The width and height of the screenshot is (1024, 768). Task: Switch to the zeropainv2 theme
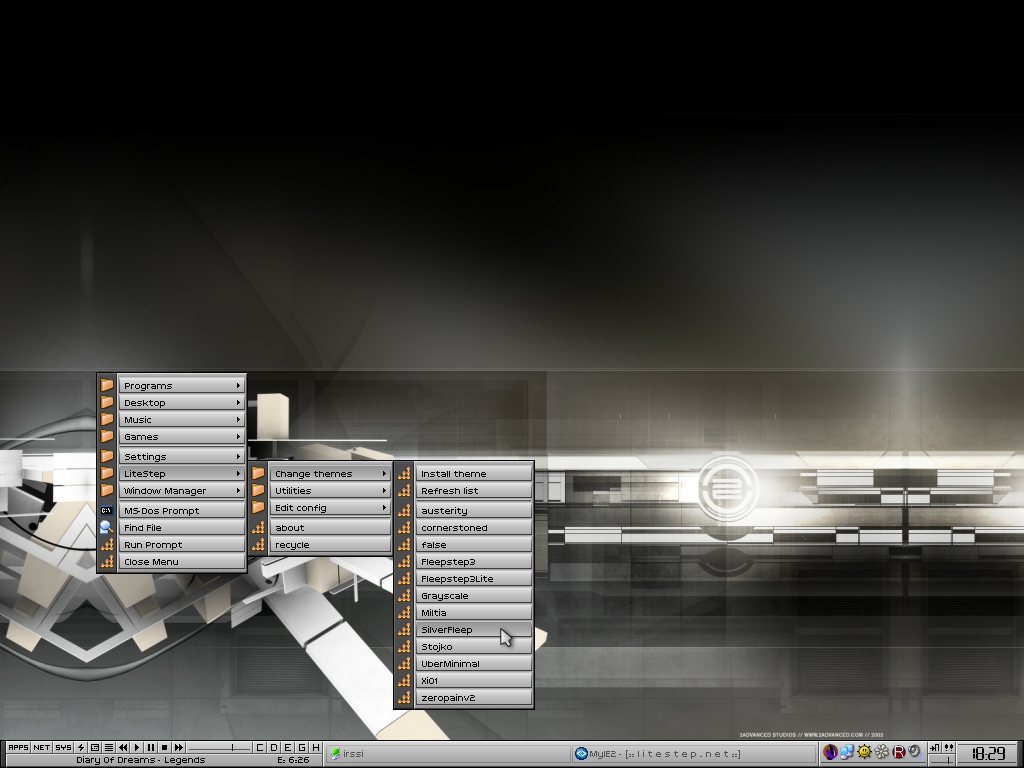[474, 697]
